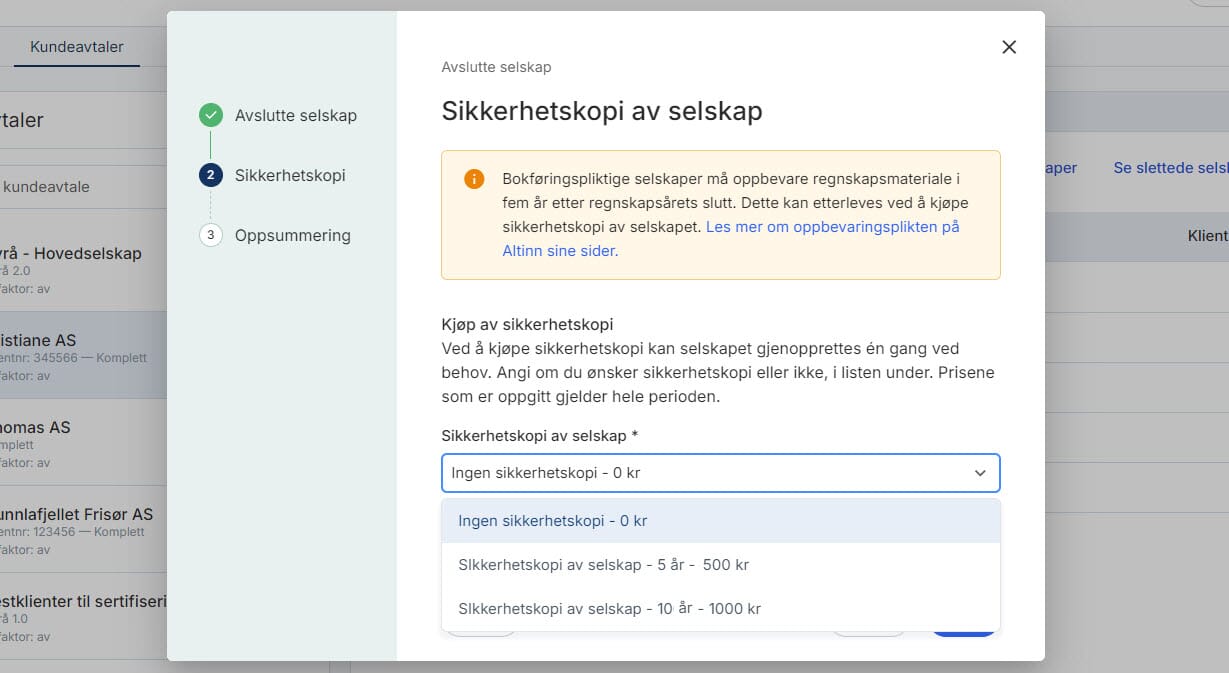
Task: Open the Sikkerhetskopi av selskap dropdown
Action: pyautogui.click(x=720, y=473)
